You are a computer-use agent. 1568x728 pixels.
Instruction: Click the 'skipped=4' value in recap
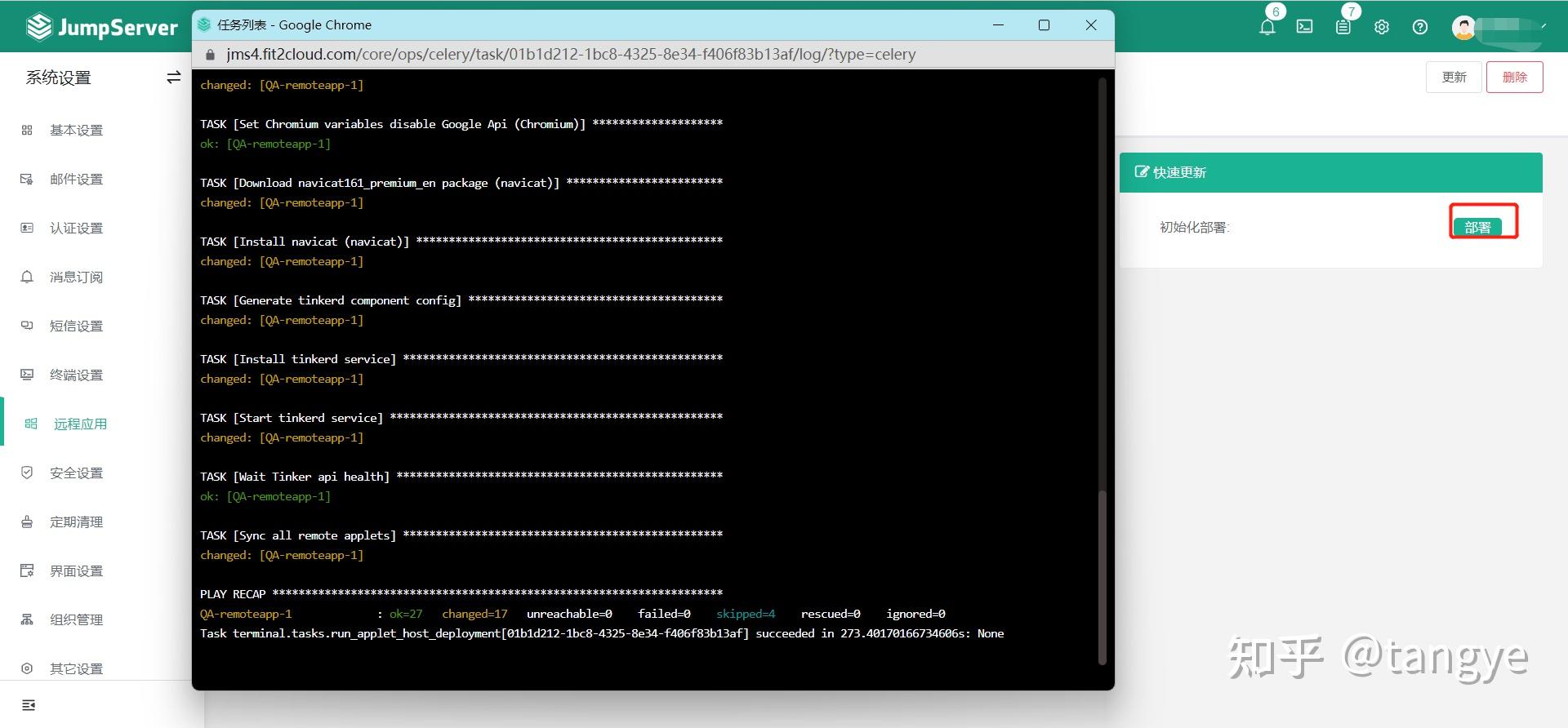746,614
